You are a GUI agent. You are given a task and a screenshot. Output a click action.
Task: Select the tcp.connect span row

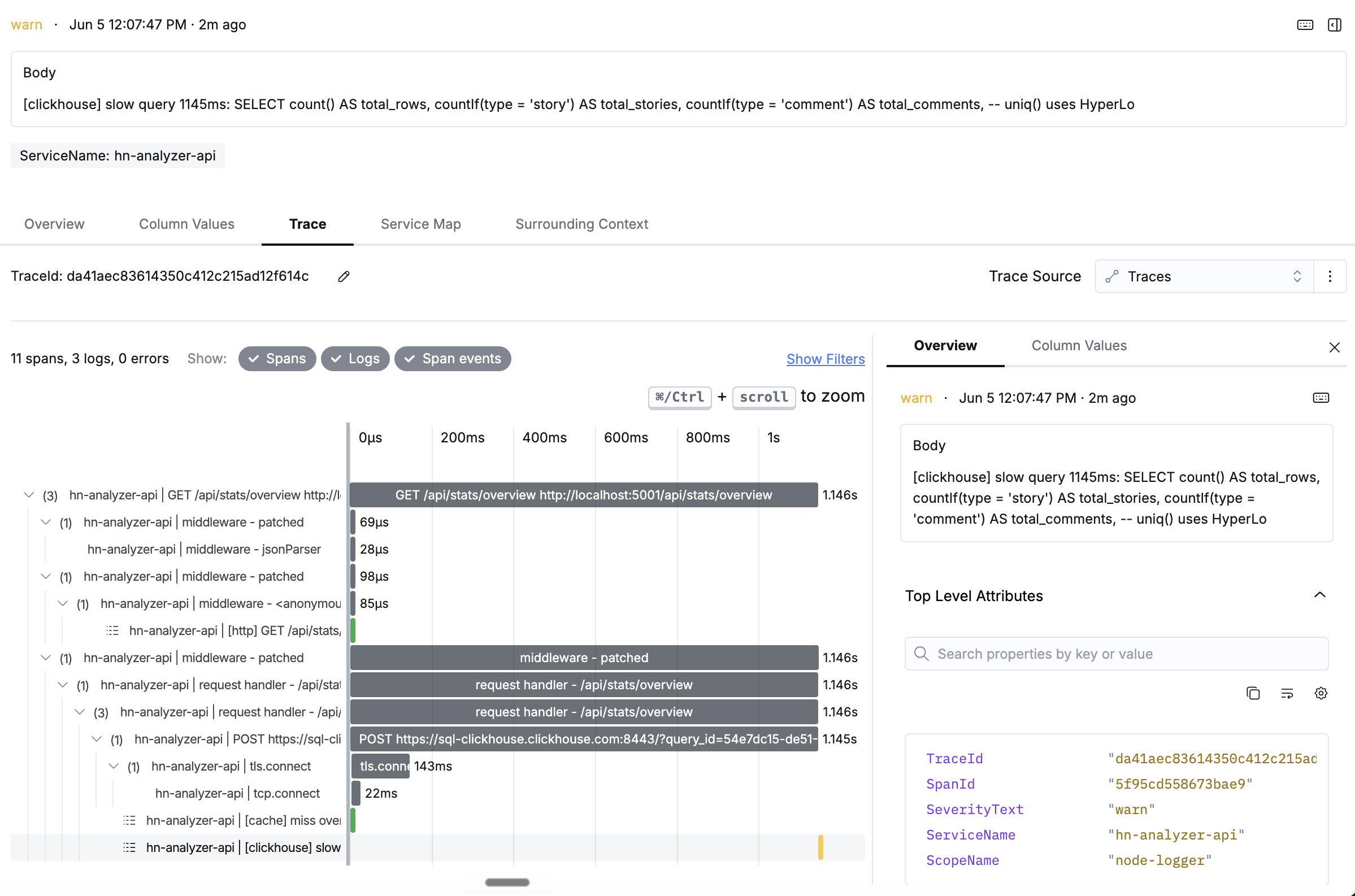click(237, 793)
